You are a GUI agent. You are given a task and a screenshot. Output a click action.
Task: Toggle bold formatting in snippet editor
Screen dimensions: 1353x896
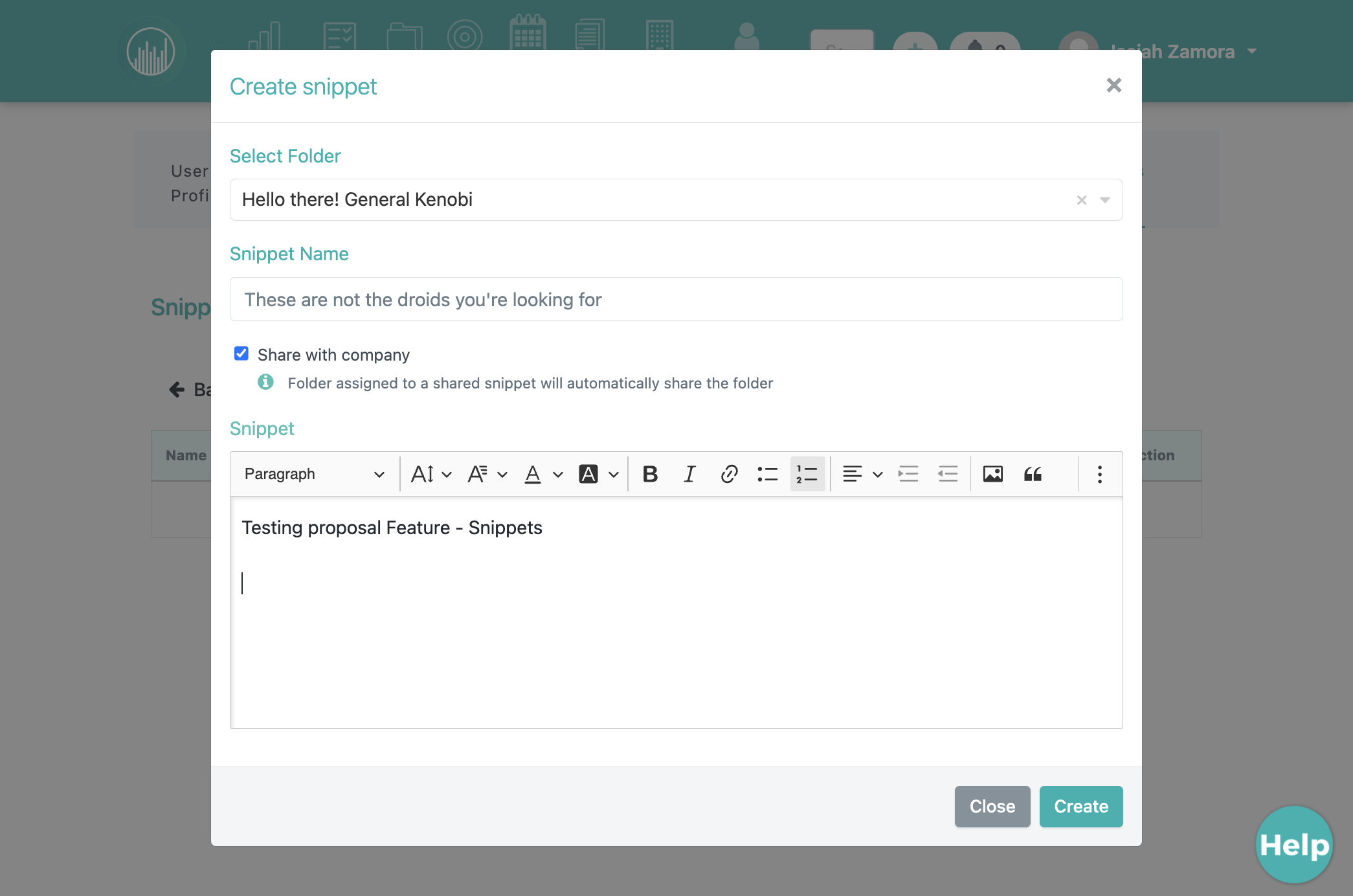(650, 474)
